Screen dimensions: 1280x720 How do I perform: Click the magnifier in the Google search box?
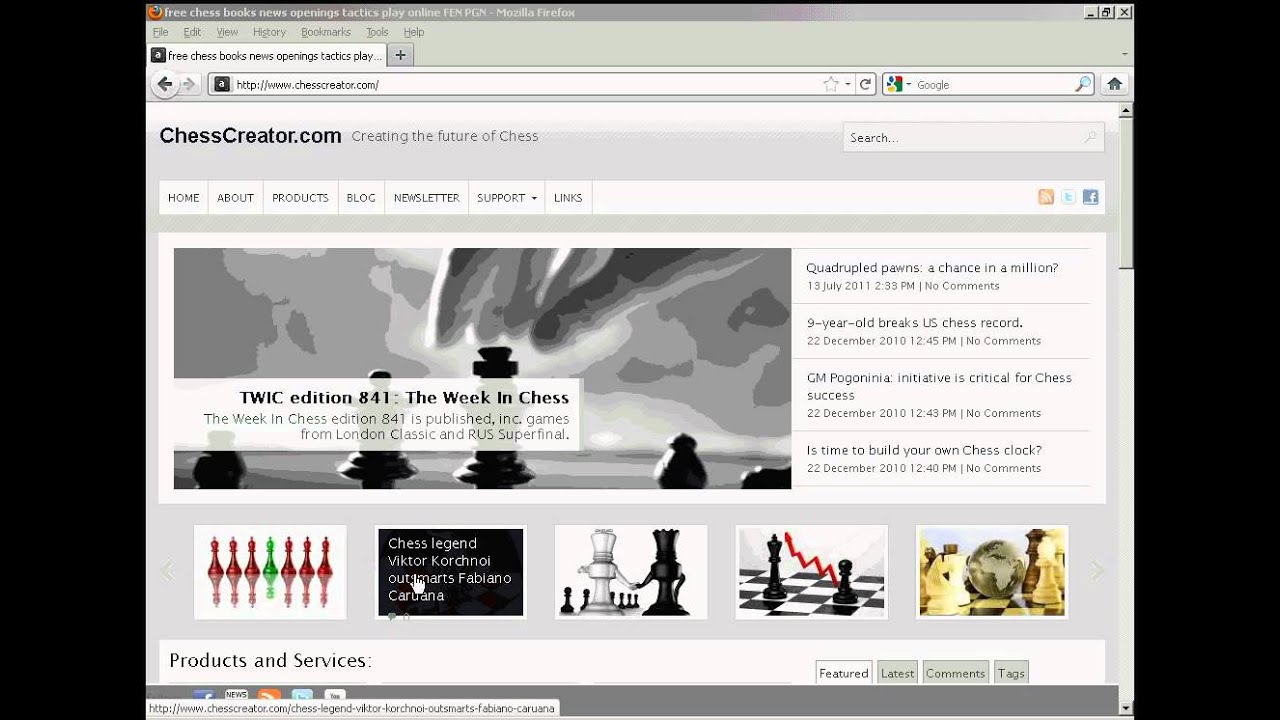point(1083,85)
